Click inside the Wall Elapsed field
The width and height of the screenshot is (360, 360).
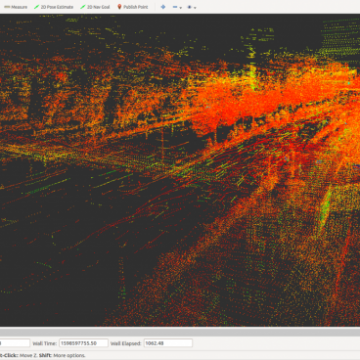click(x=168, y=343)
